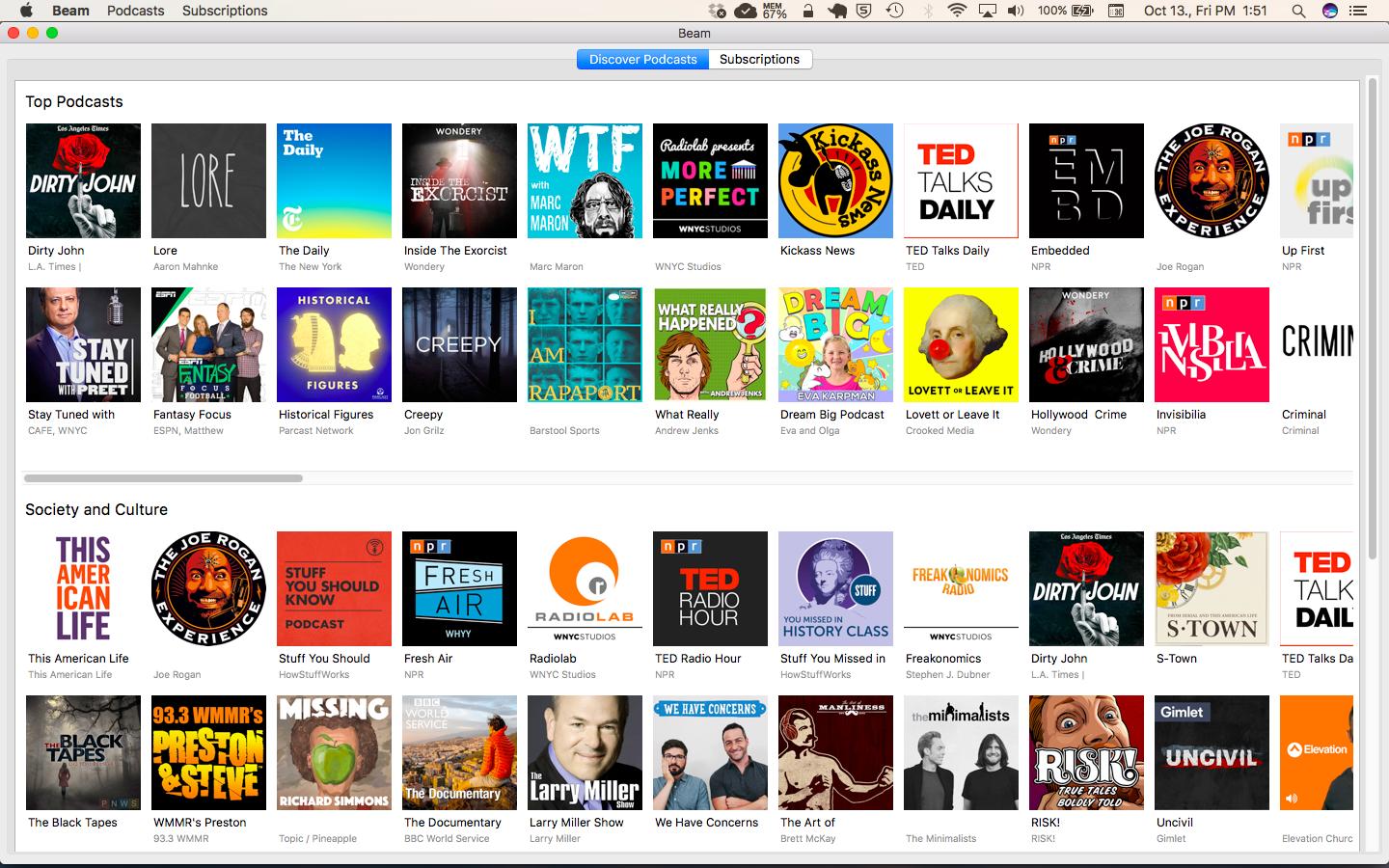Open the Larry Miller Show artwork

585,752
